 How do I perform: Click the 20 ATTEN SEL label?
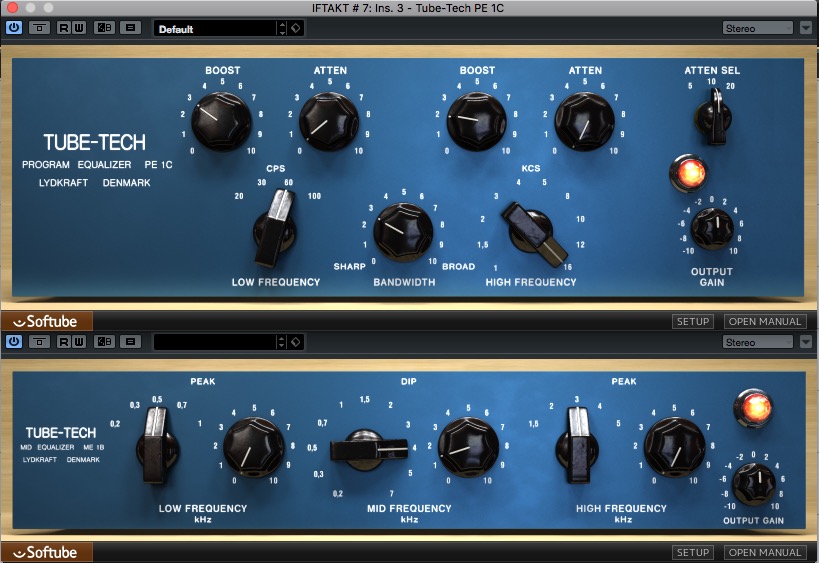[730, 86]
